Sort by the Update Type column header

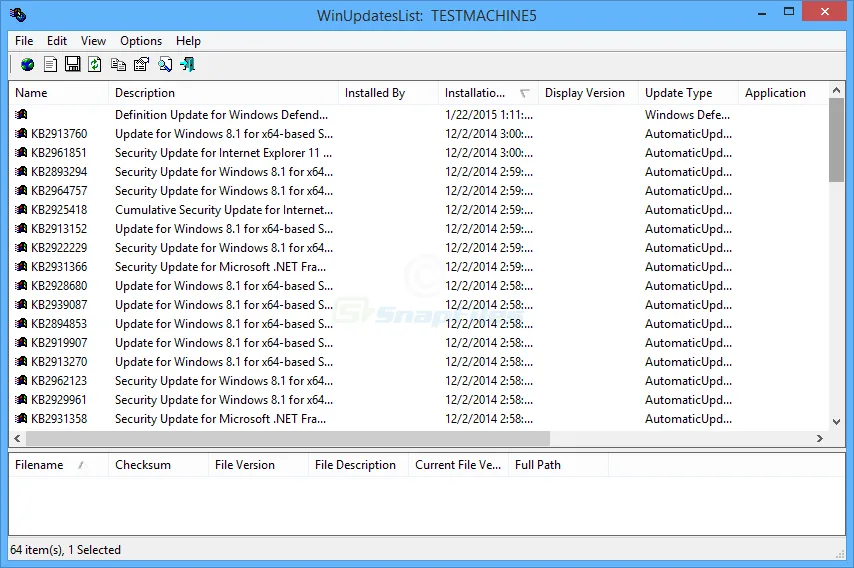pyautogui.click(x=688, y=93)
